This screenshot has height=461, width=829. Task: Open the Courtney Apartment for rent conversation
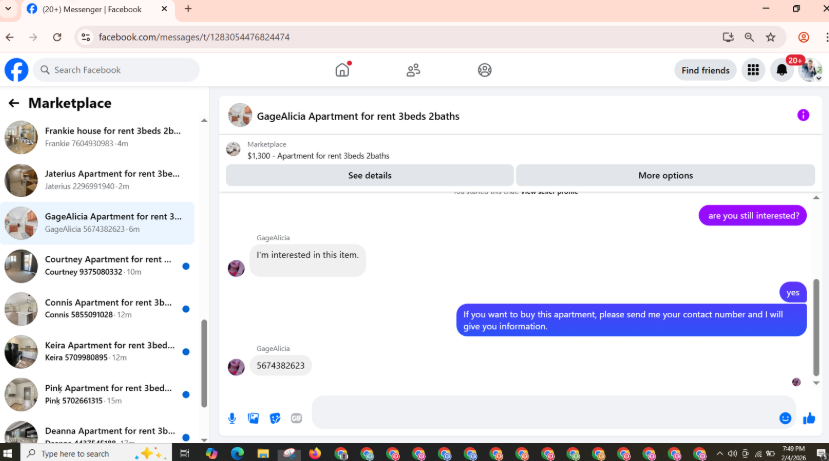(97, 266)
